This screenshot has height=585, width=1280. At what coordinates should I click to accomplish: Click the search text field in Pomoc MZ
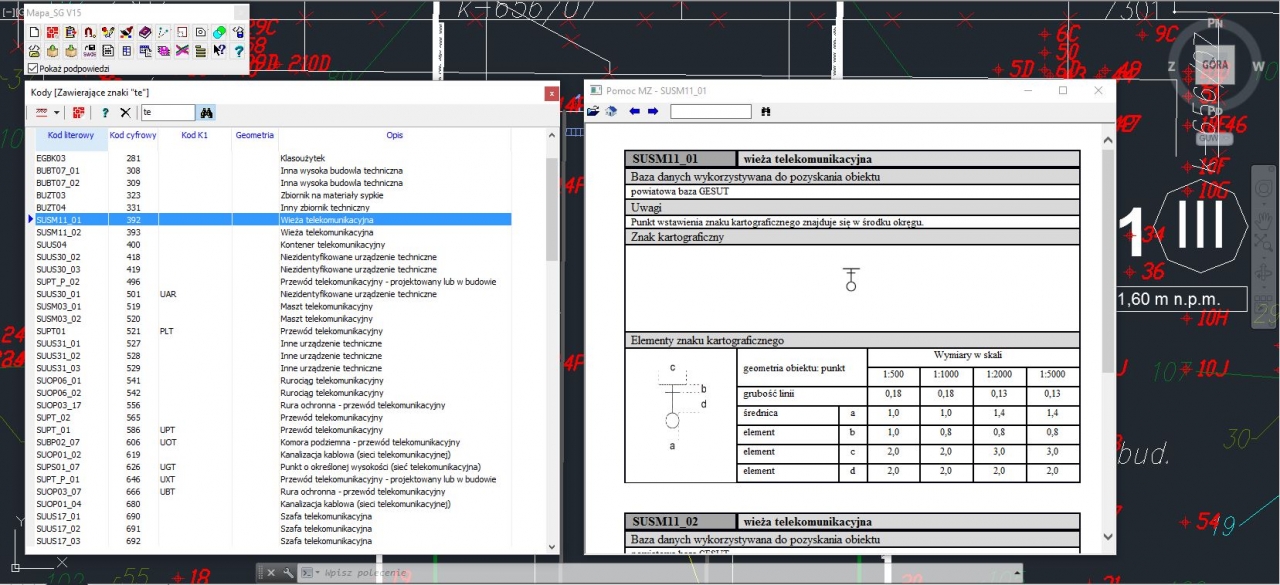[710, 112]
